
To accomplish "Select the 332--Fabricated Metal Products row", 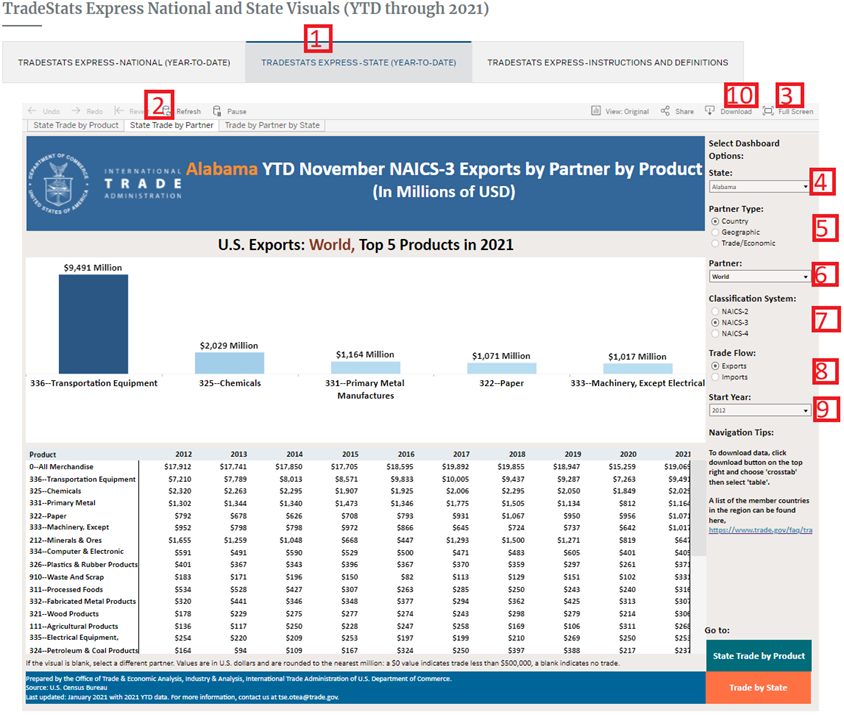I will point(83,602).
